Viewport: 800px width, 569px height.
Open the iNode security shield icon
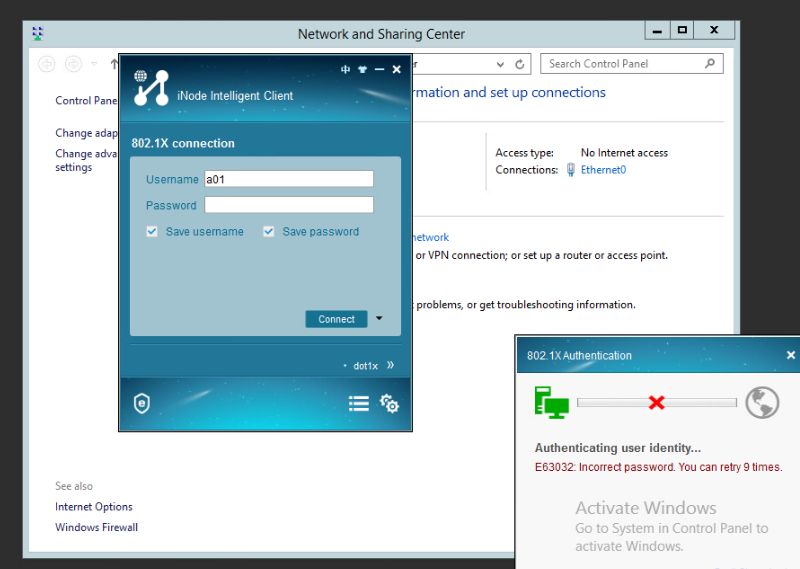point(142,404)
